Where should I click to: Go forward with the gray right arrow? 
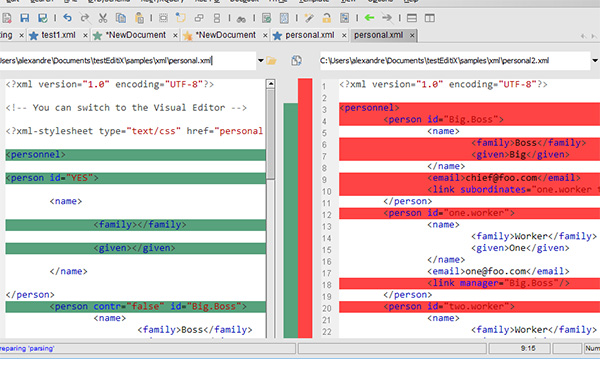(387, 18)
